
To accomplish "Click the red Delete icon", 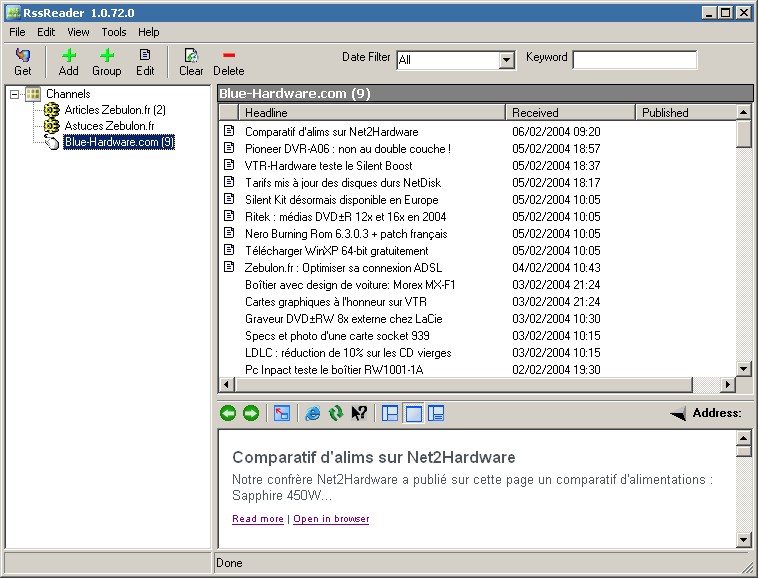I will [229, 56].
